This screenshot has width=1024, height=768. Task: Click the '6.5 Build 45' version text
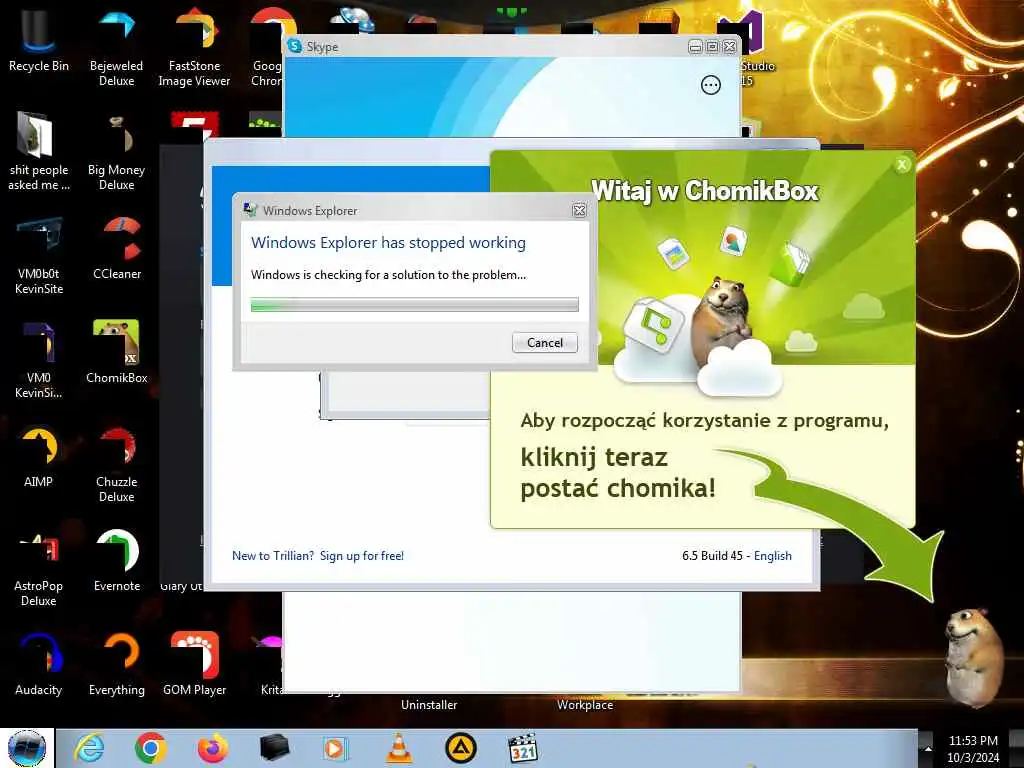coord(712,556)
